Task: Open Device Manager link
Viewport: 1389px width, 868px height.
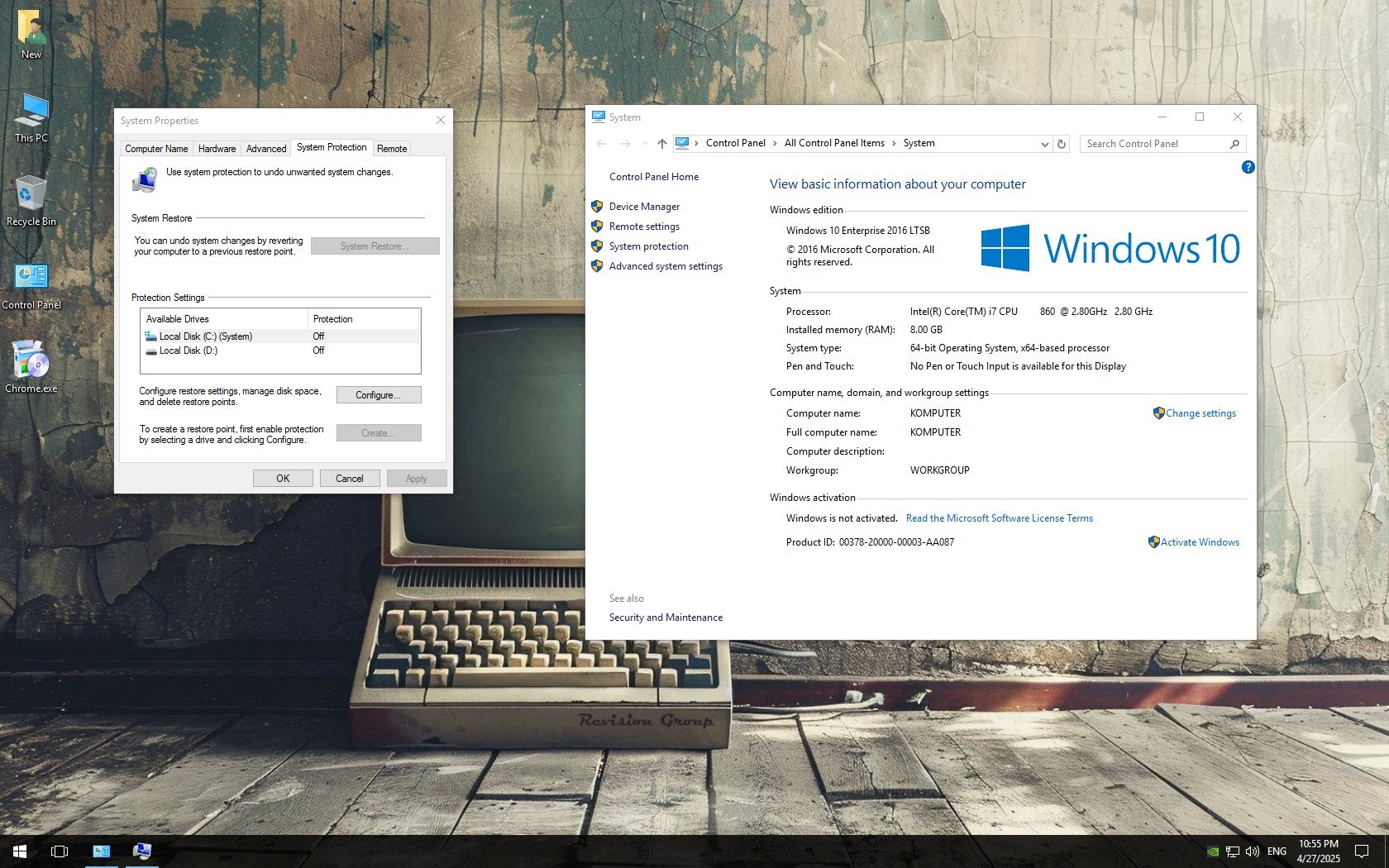Action: point(644,207)
